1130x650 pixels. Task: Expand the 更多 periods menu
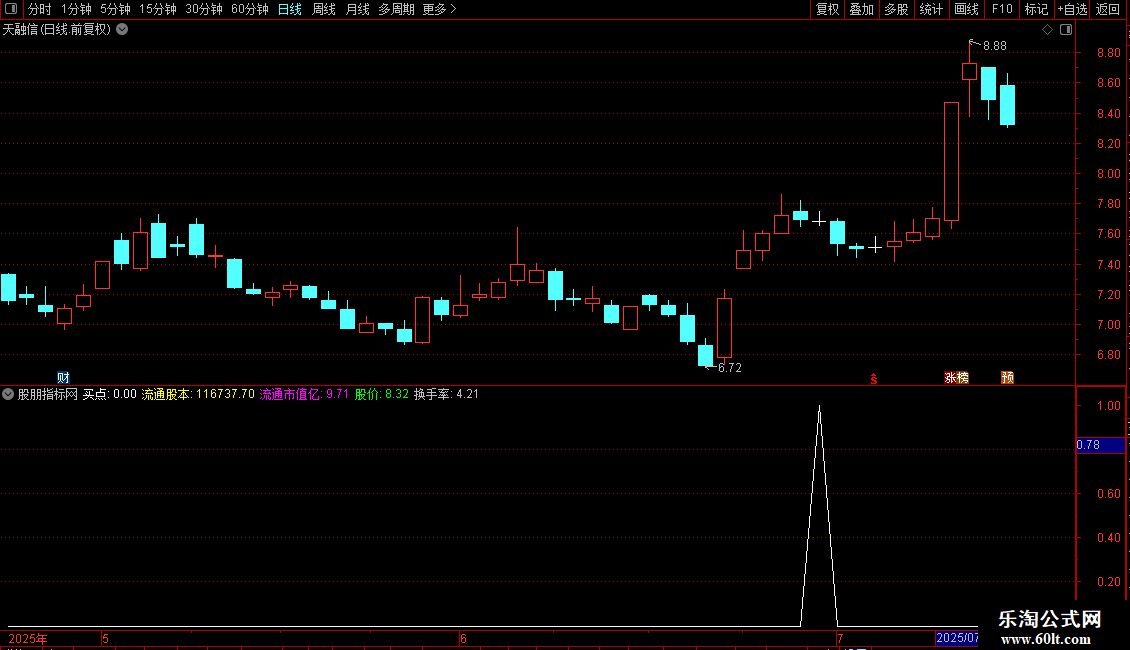[x=439, y=9]
